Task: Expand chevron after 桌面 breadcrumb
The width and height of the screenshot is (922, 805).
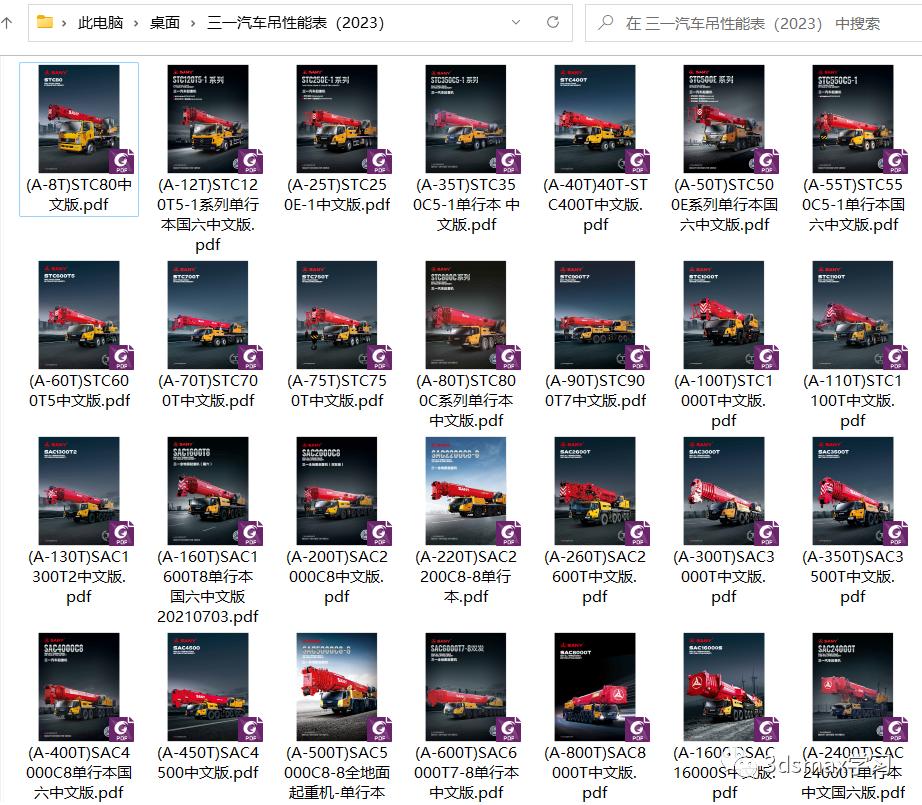Action: coord(193,24)
